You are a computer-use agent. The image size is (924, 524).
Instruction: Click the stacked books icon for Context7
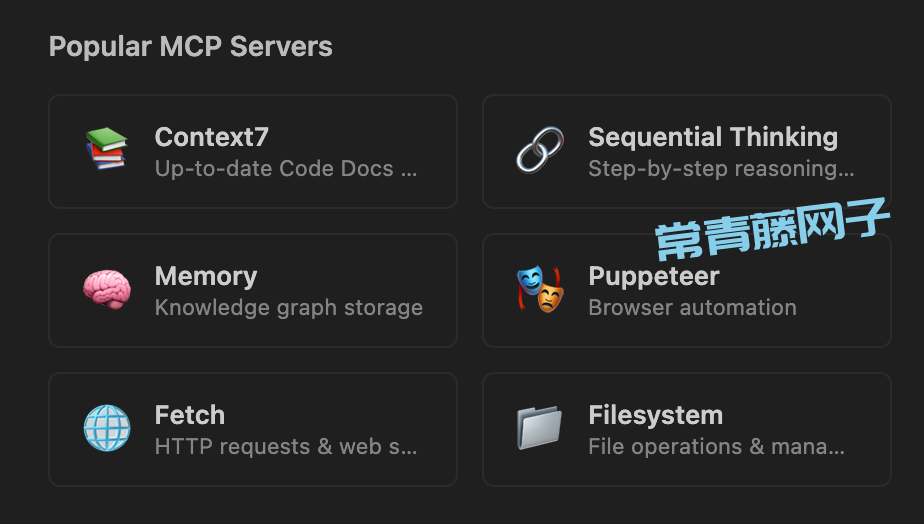107,149
